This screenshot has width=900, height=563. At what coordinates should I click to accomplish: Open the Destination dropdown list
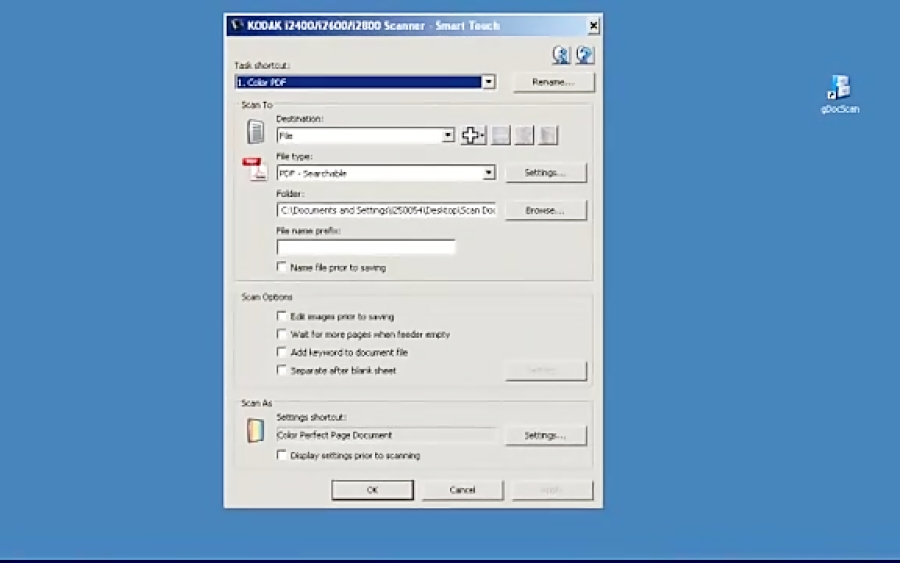[448, 135]
